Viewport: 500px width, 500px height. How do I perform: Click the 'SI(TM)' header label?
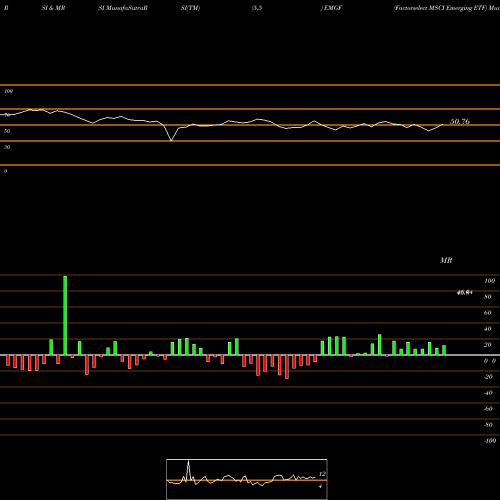point(190,8)
